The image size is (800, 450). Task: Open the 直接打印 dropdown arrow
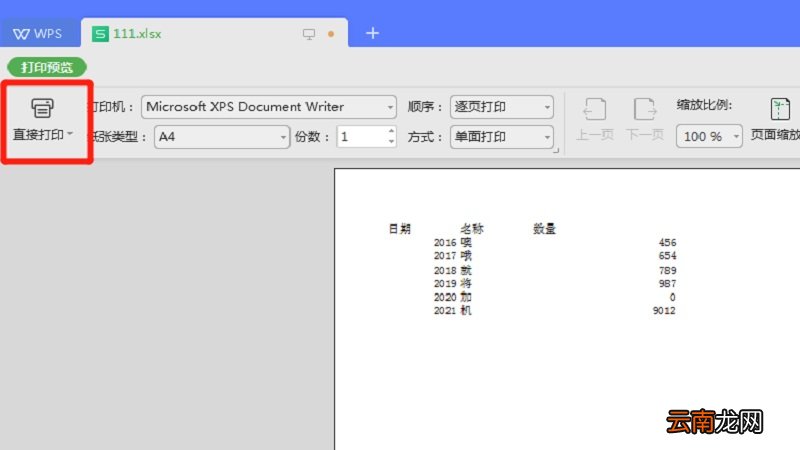(x=70, y=134)
